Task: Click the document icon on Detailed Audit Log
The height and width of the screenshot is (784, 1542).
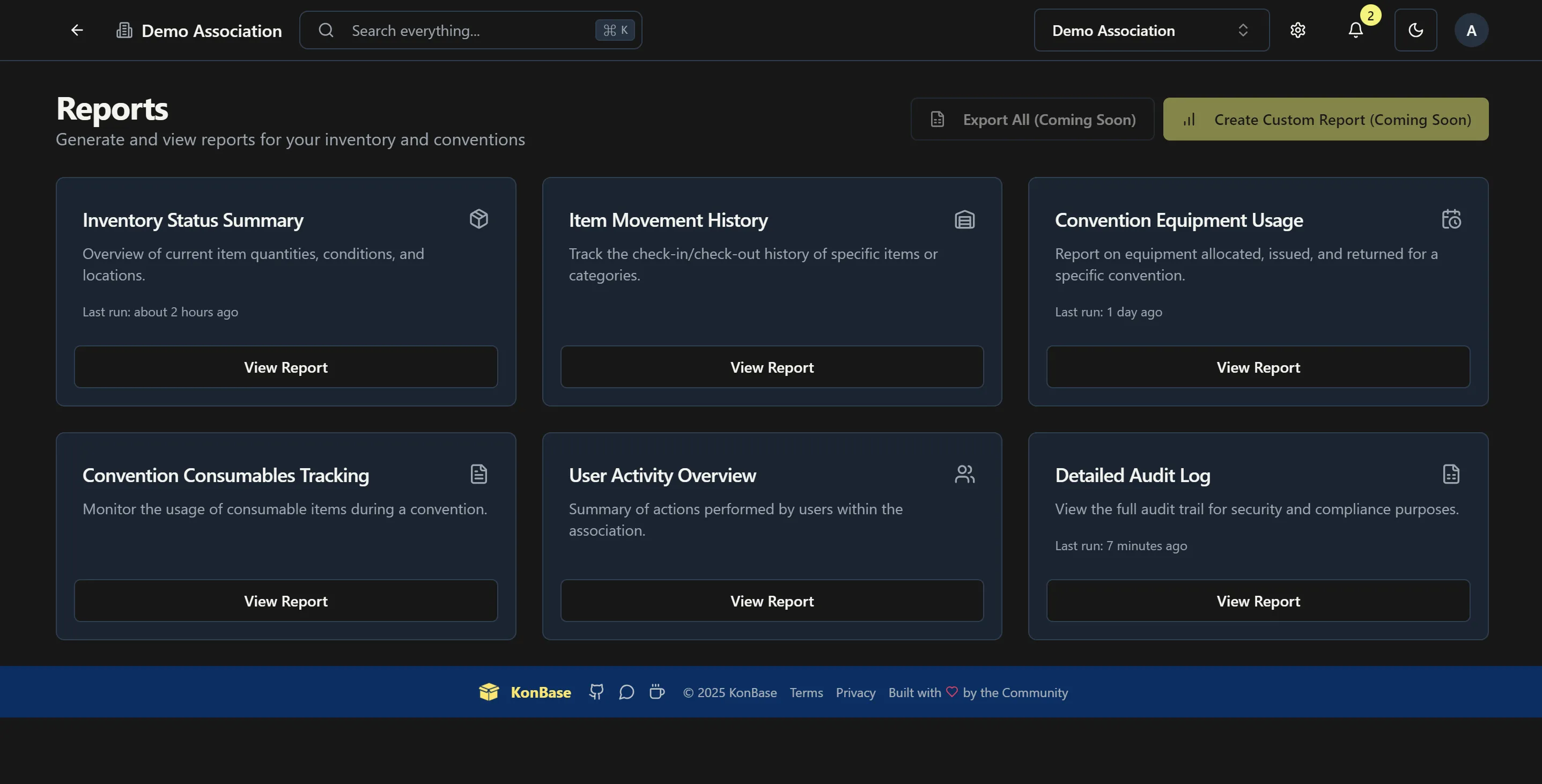Action: [x=1451, y=474]
